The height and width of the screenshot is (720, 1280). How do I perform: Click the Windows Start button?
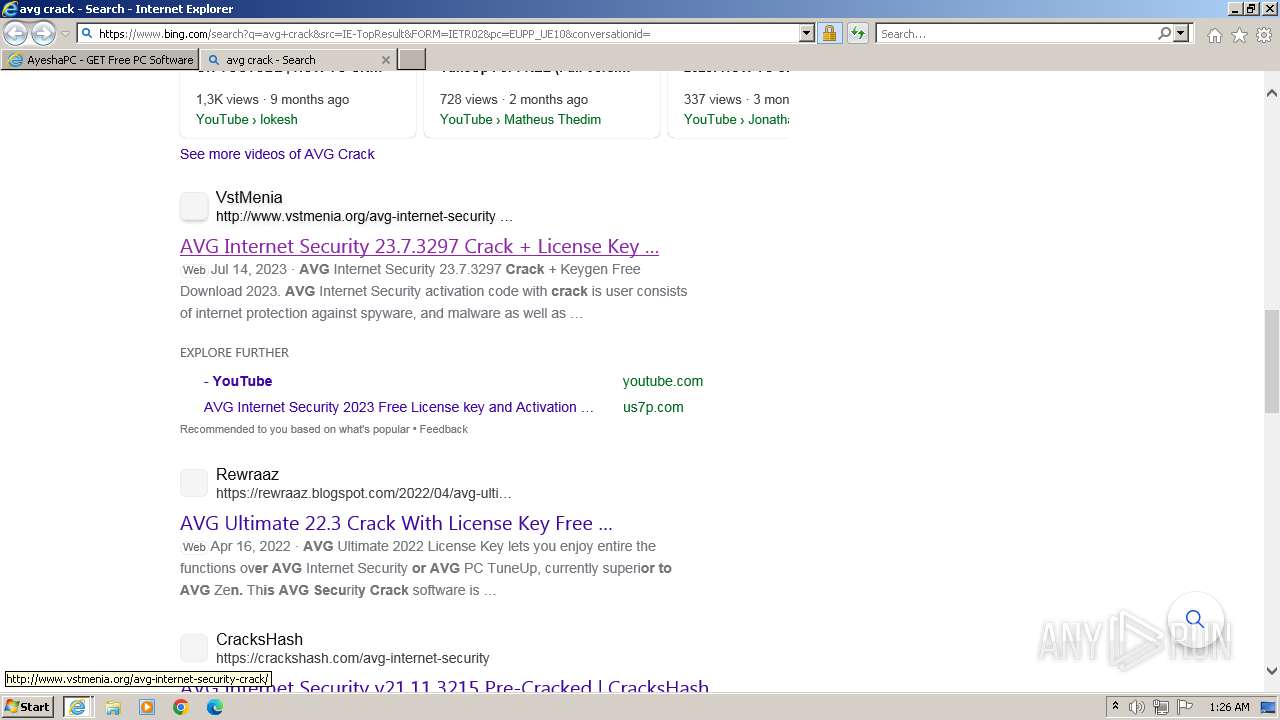click(x=27, y=706)
